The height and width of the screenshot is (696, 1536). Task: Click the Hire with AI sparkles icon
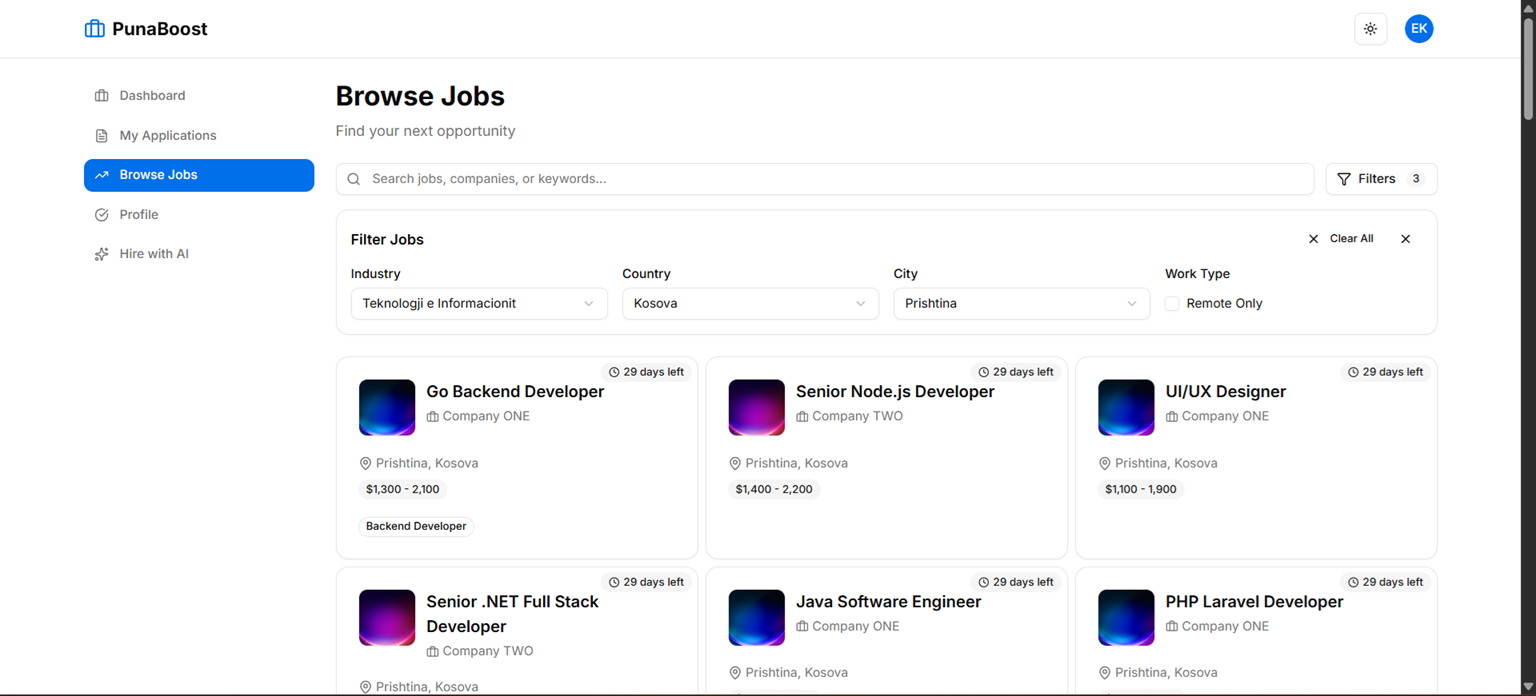point(101,253)
